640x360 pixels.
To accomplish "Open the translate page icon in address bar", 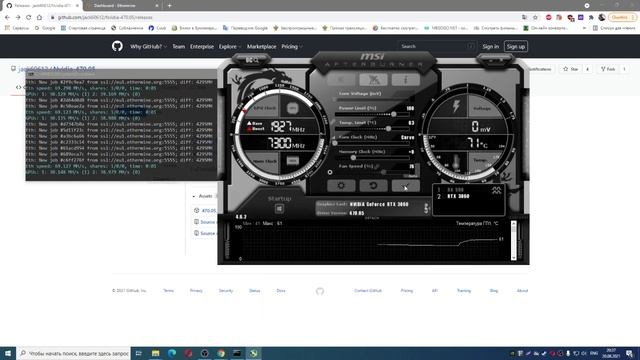I will [524, 17].
